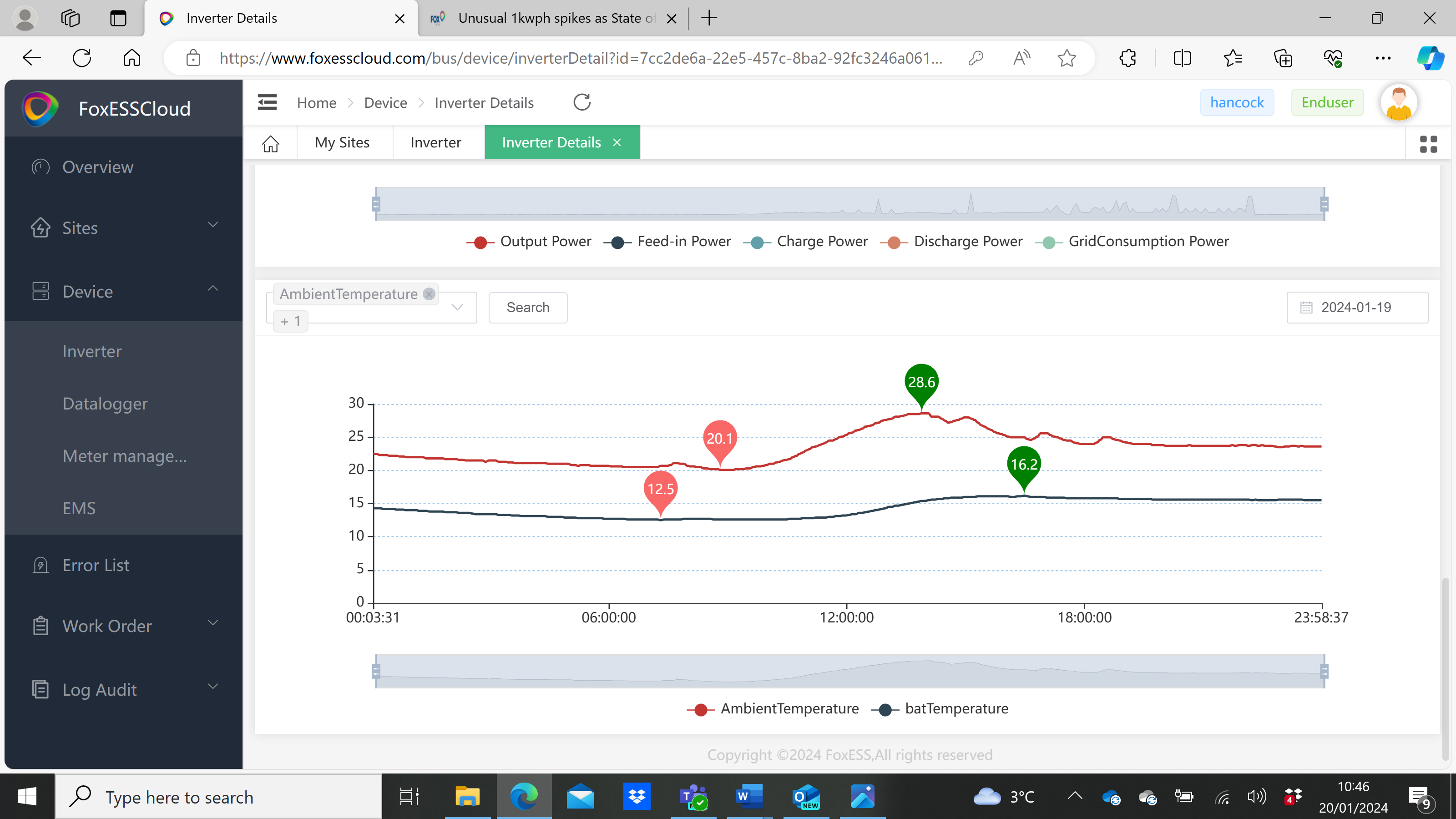Switch to the My Sites tab
1456x819 pixels.
pos(342,142)
